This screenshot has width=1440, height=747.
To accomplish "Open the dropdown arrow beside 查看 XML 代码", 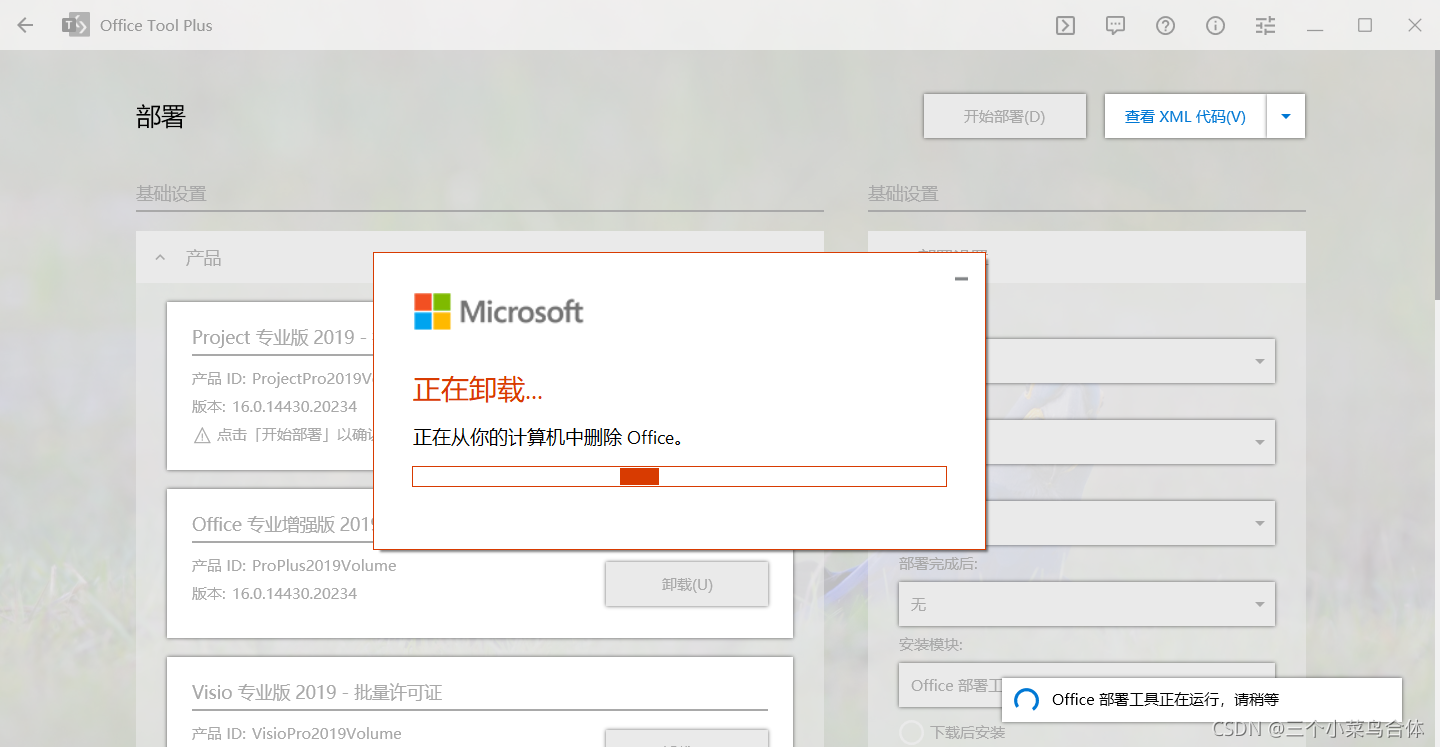I will [1286, 116].
